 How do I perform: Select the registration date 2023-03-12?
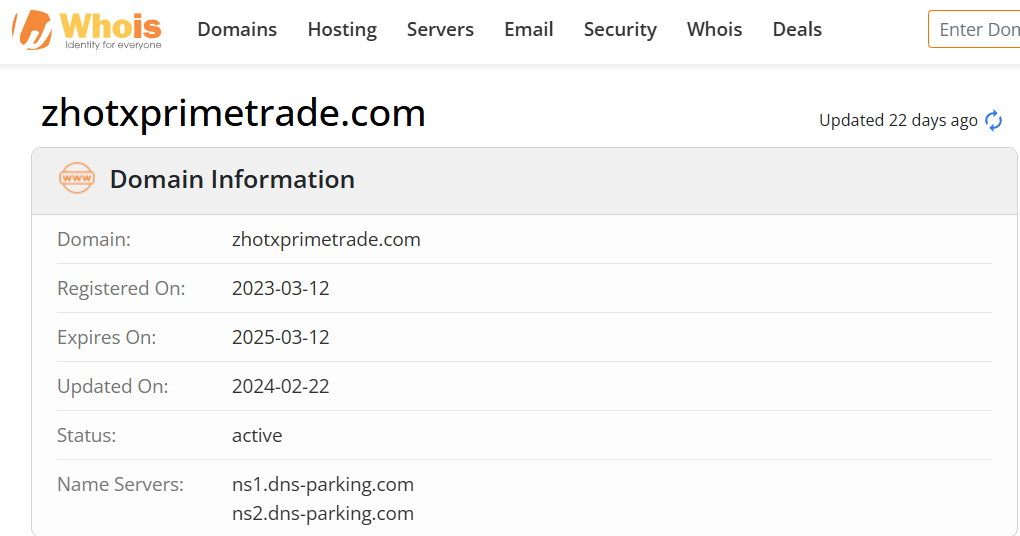(280, 288)
